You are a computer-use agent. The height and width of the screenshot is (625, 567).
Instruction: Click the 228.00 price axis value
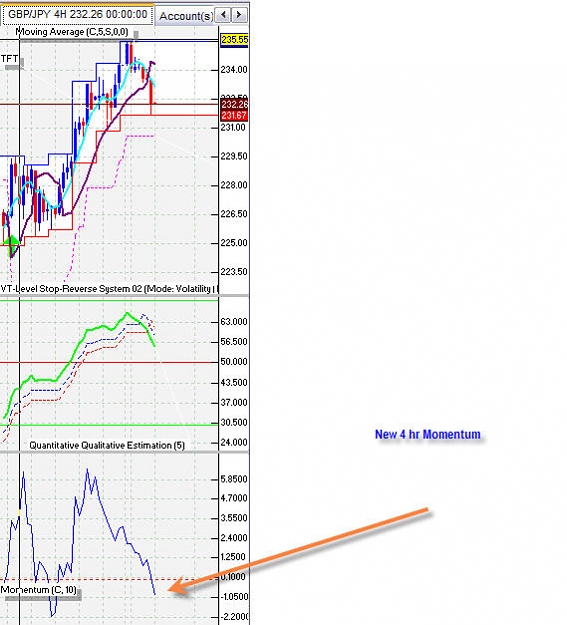coord(234,185)
